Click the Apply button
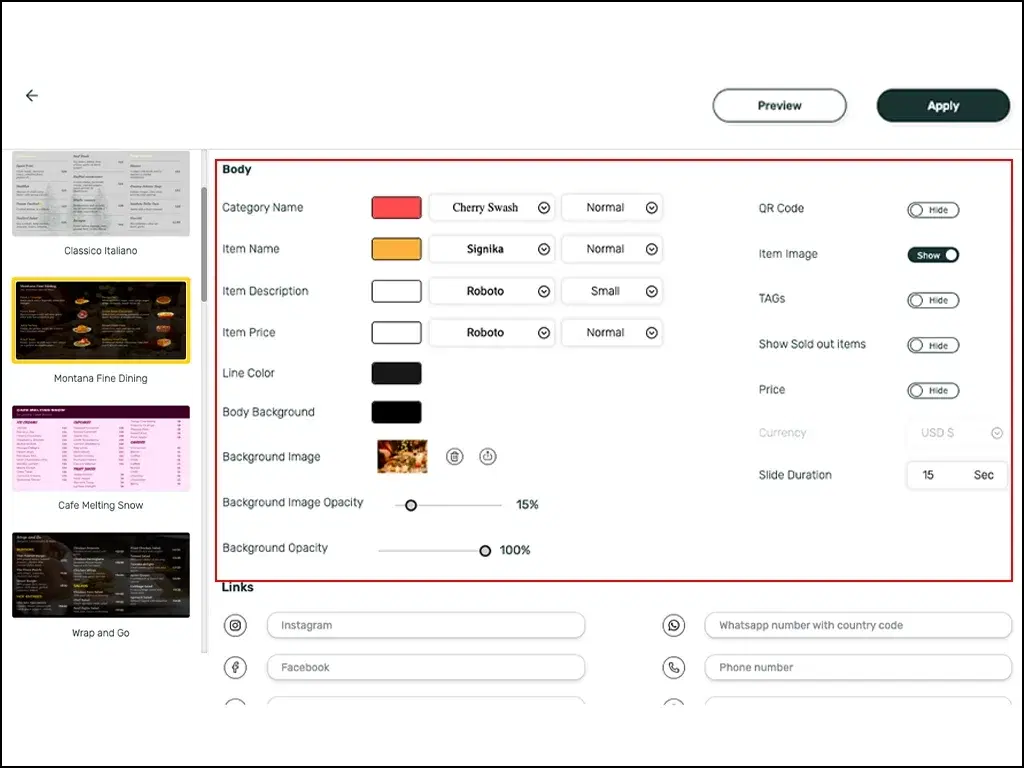1024x768 pixels. coord(942,105)
